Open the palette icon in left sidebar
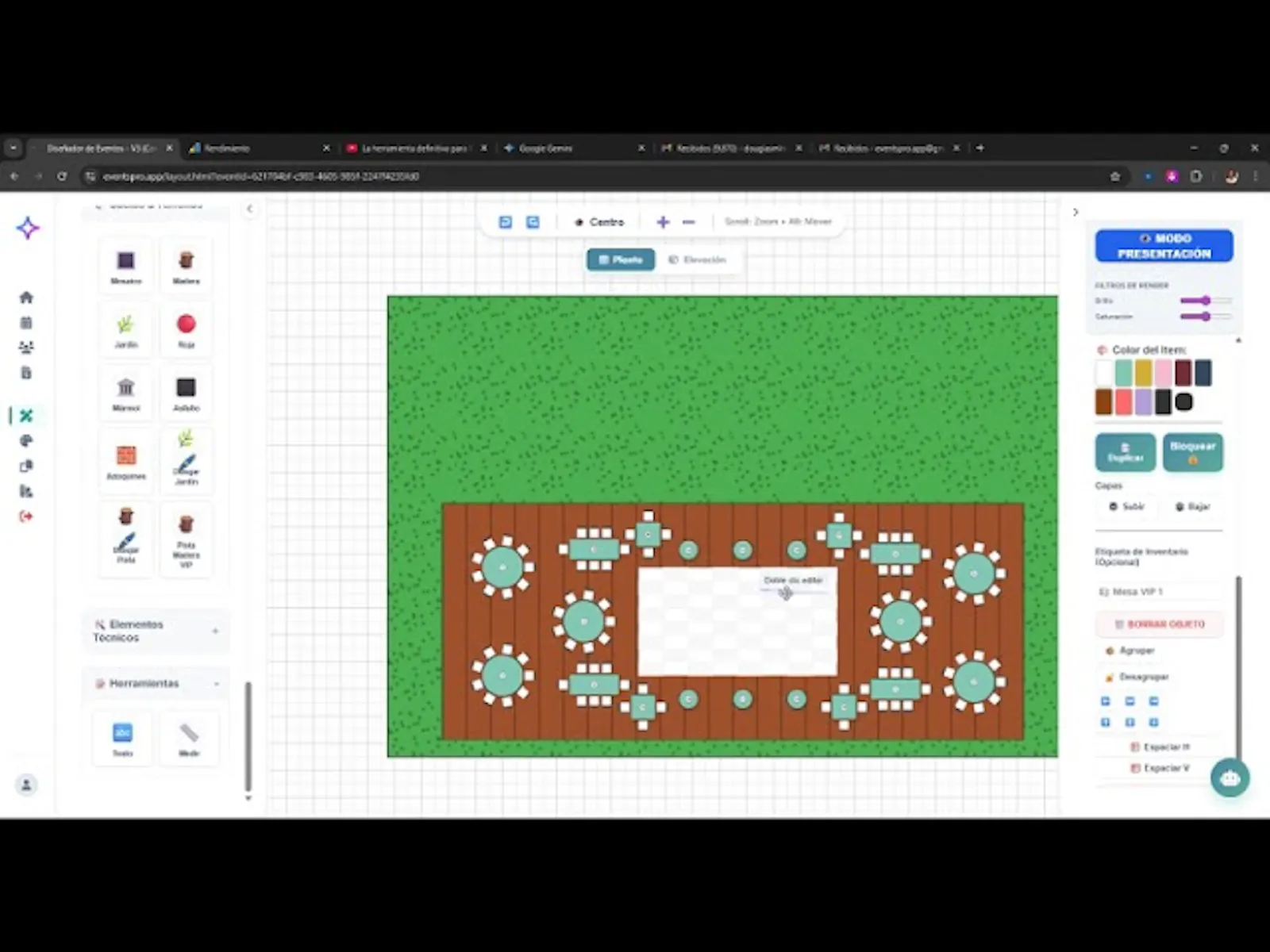Screen dimensions: 1270x952 click(26, 440)
